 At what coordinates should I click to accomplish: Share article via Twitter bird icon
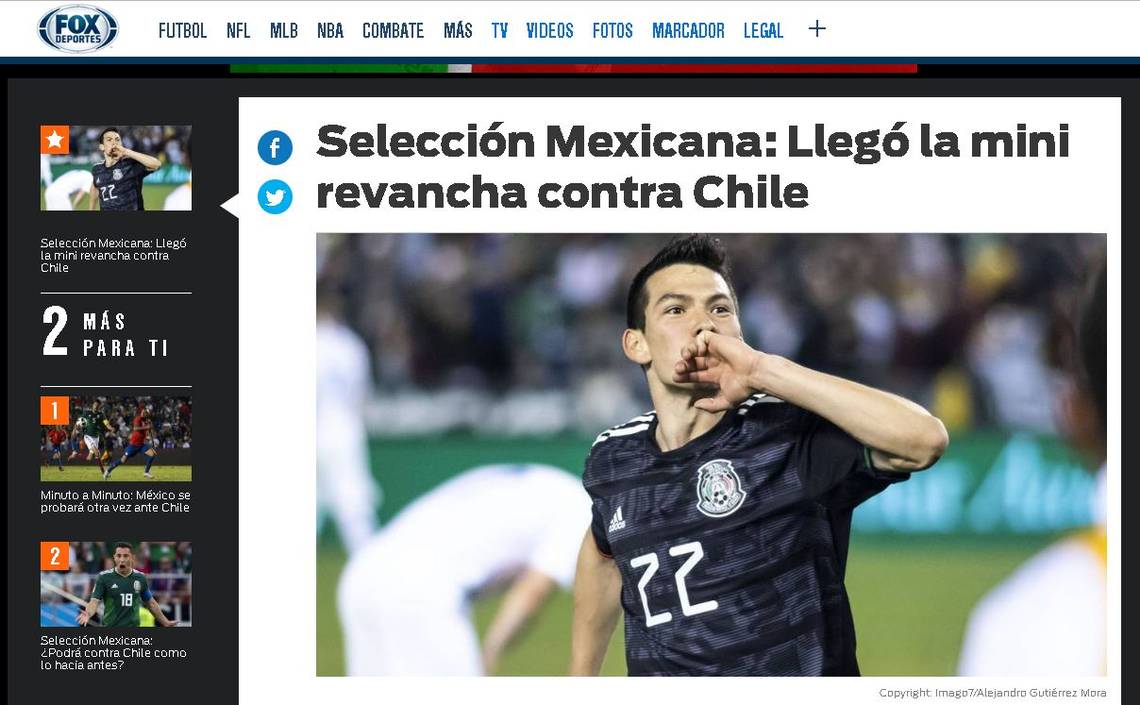275,196
